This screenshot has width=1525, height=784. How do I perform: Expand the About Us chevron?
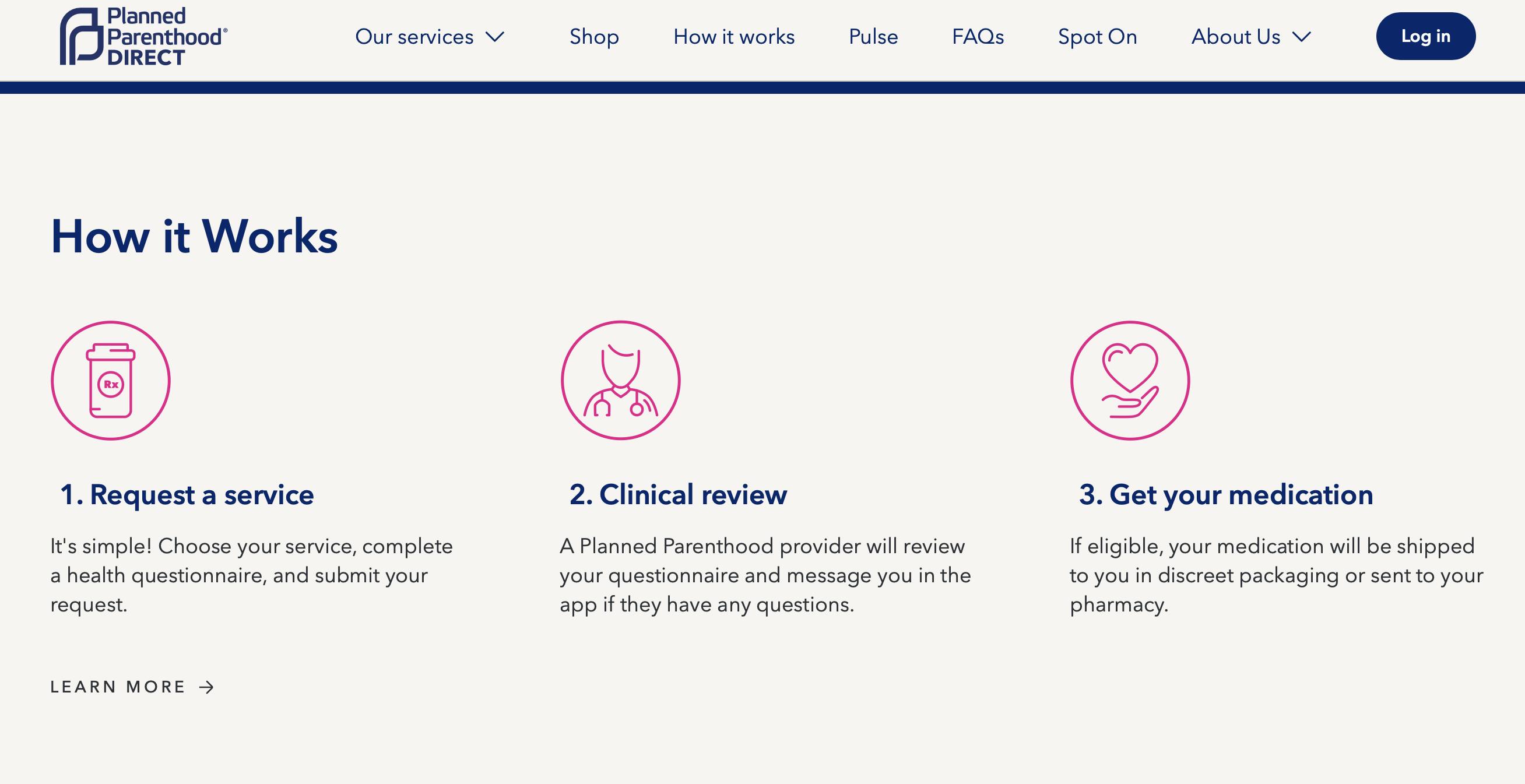click(x=1302, y=37)
